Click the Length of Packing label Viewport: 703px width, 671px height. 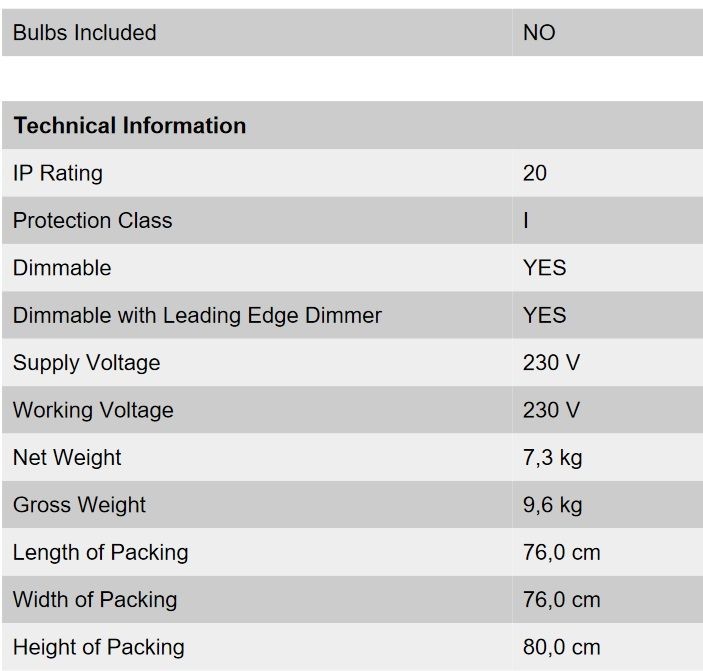100,552
